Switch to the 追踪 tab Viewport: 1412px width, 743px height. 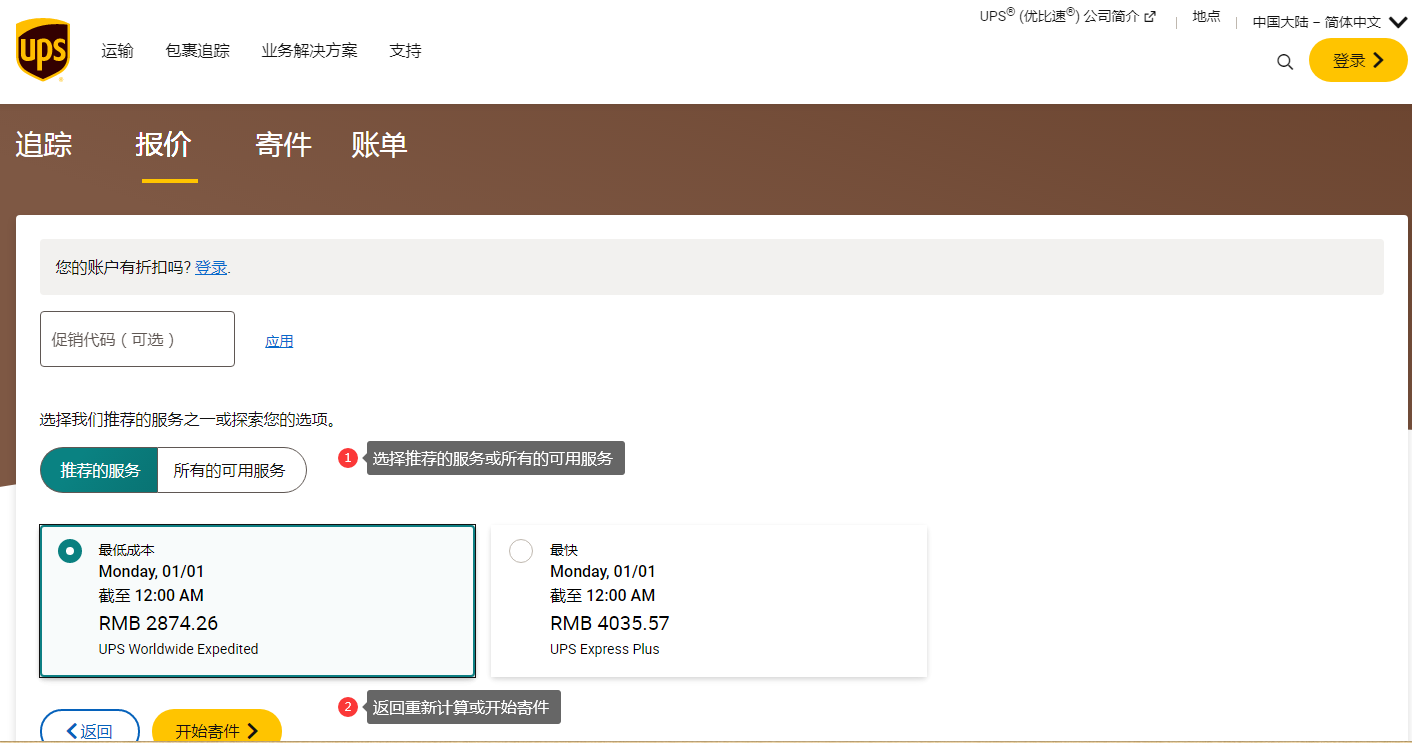click(44, 145)
